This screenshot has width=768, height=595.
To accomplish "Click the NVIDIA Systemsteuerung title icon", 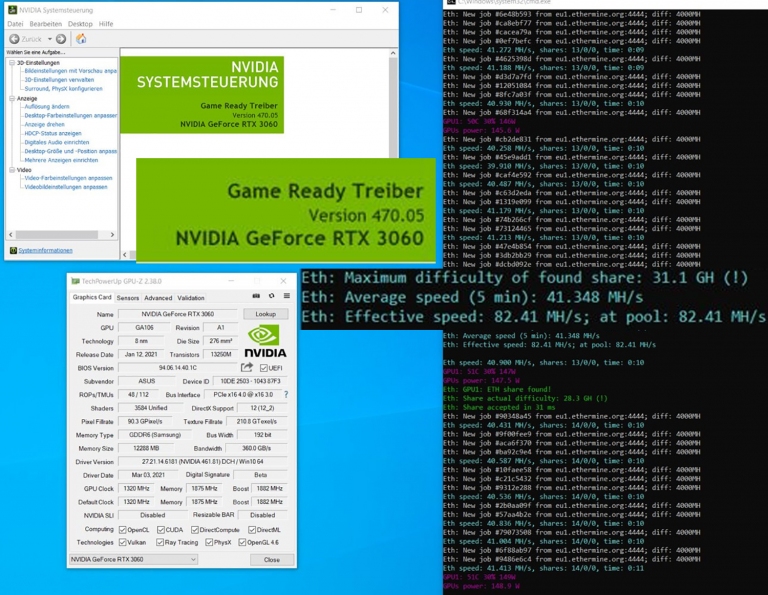I will tap(12, 10).
